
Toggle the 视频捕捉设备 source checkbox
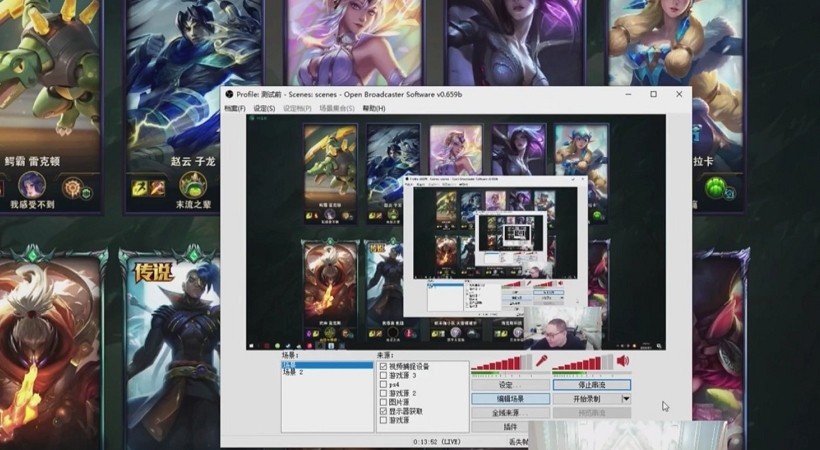point(383,366)
